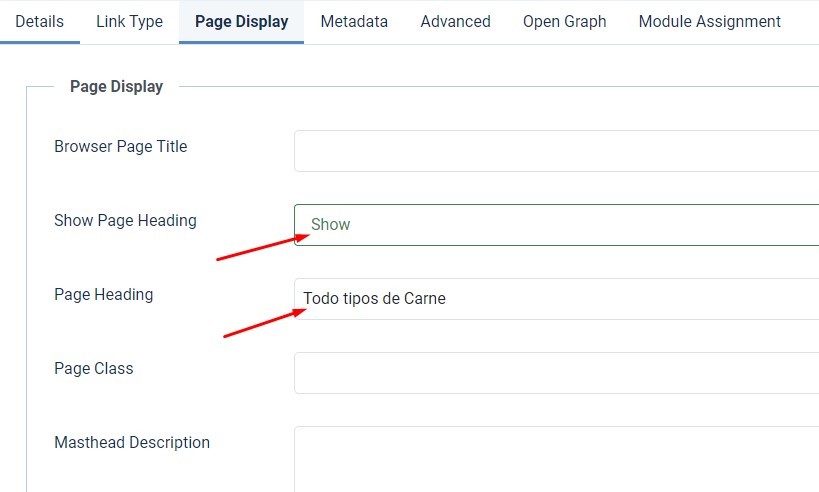Open the Link Type tab
Image resolution: width=819 pixels, height=492 pixels.
[129, 21]
